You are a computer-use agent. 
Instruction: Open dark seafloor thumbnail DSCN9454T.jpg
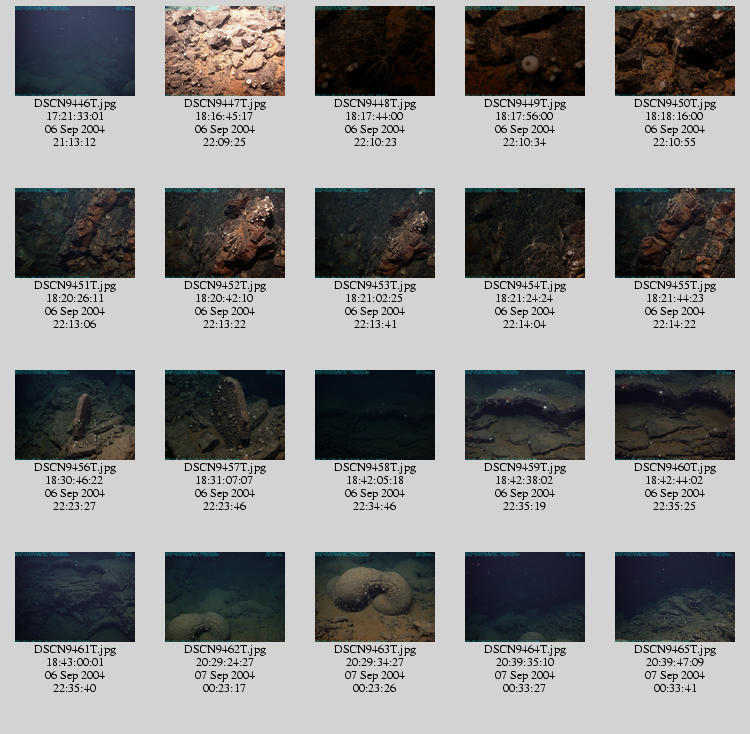(525, 233)
